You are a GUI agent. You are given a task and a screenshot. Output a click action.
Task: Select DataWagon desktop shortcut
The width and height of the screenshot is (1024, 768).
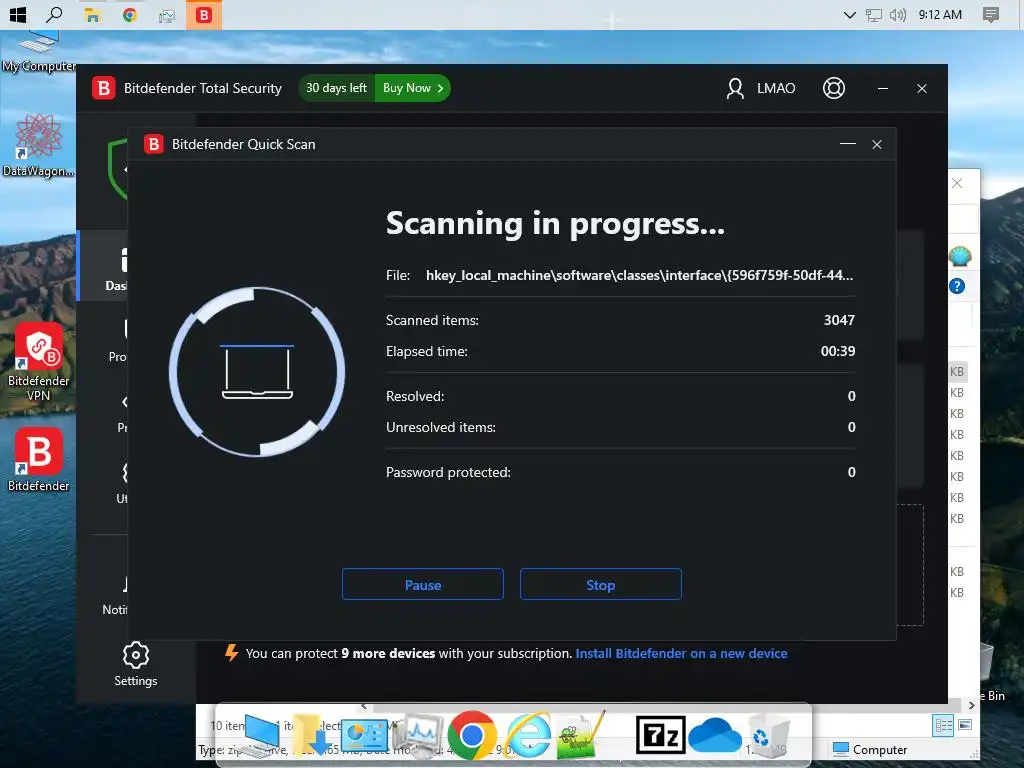tap(38, 145)
